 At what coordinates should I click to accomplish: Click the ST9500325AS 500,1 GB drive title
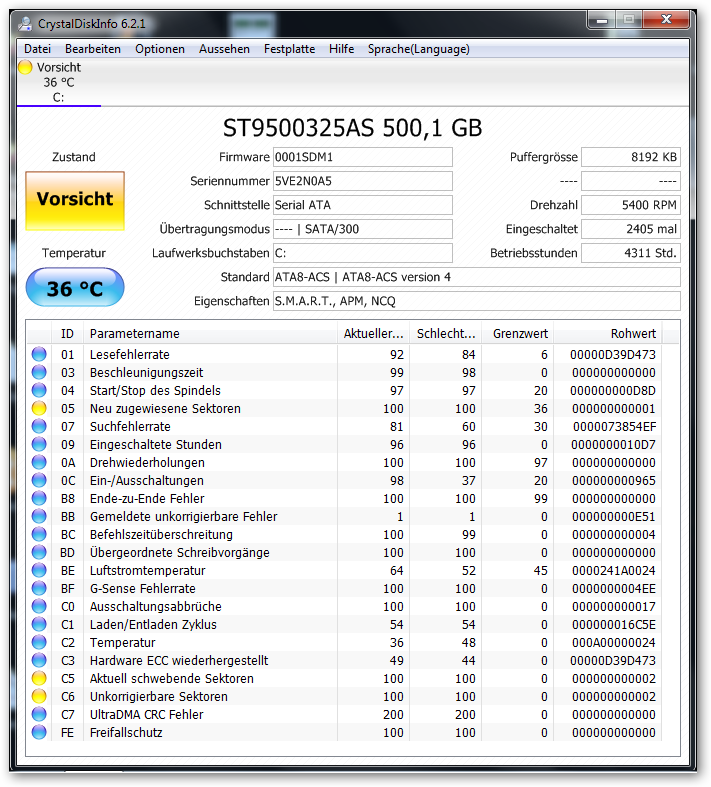click(352, 128)
